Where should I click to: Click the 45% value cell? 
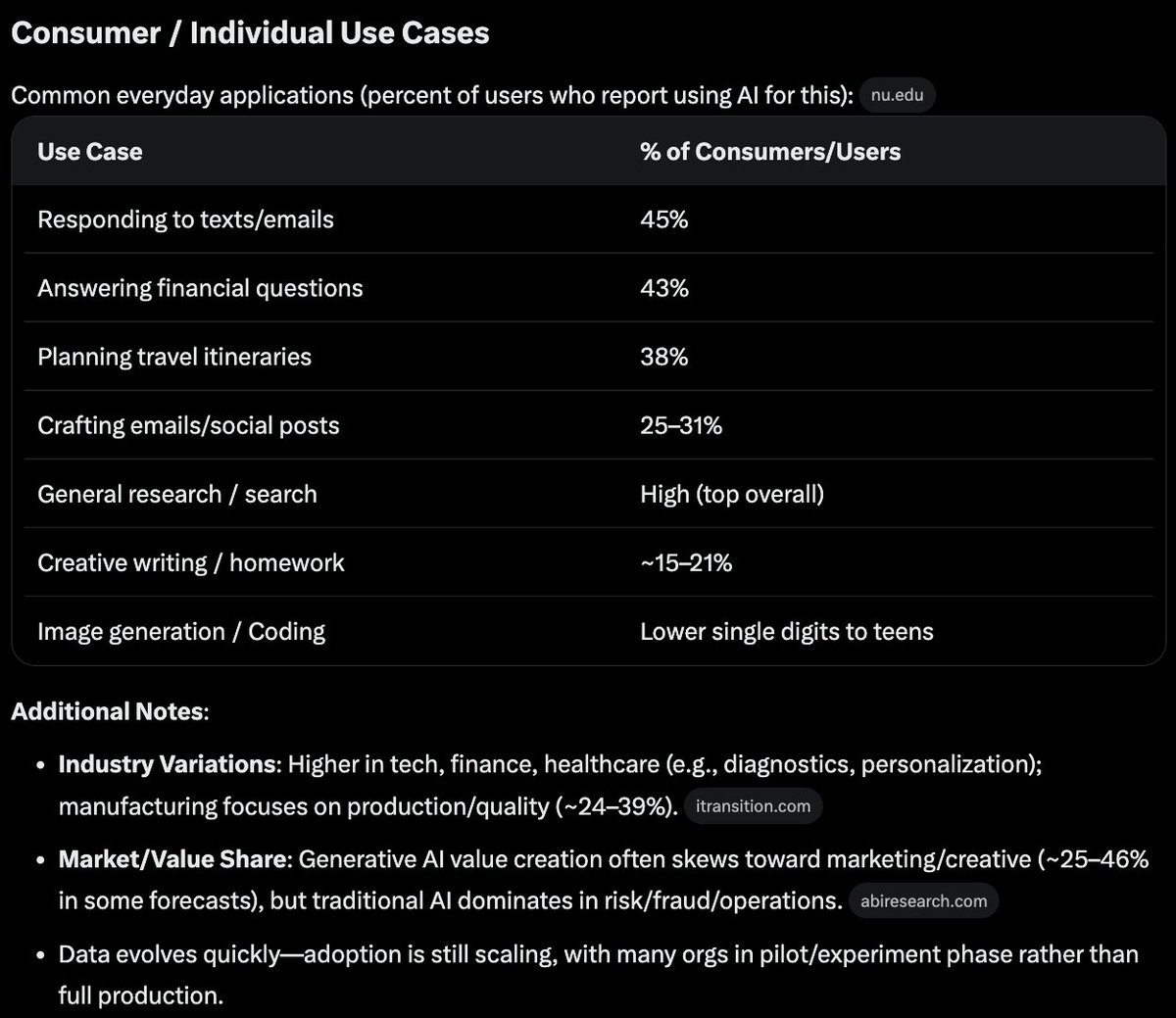tap(664, 219)
